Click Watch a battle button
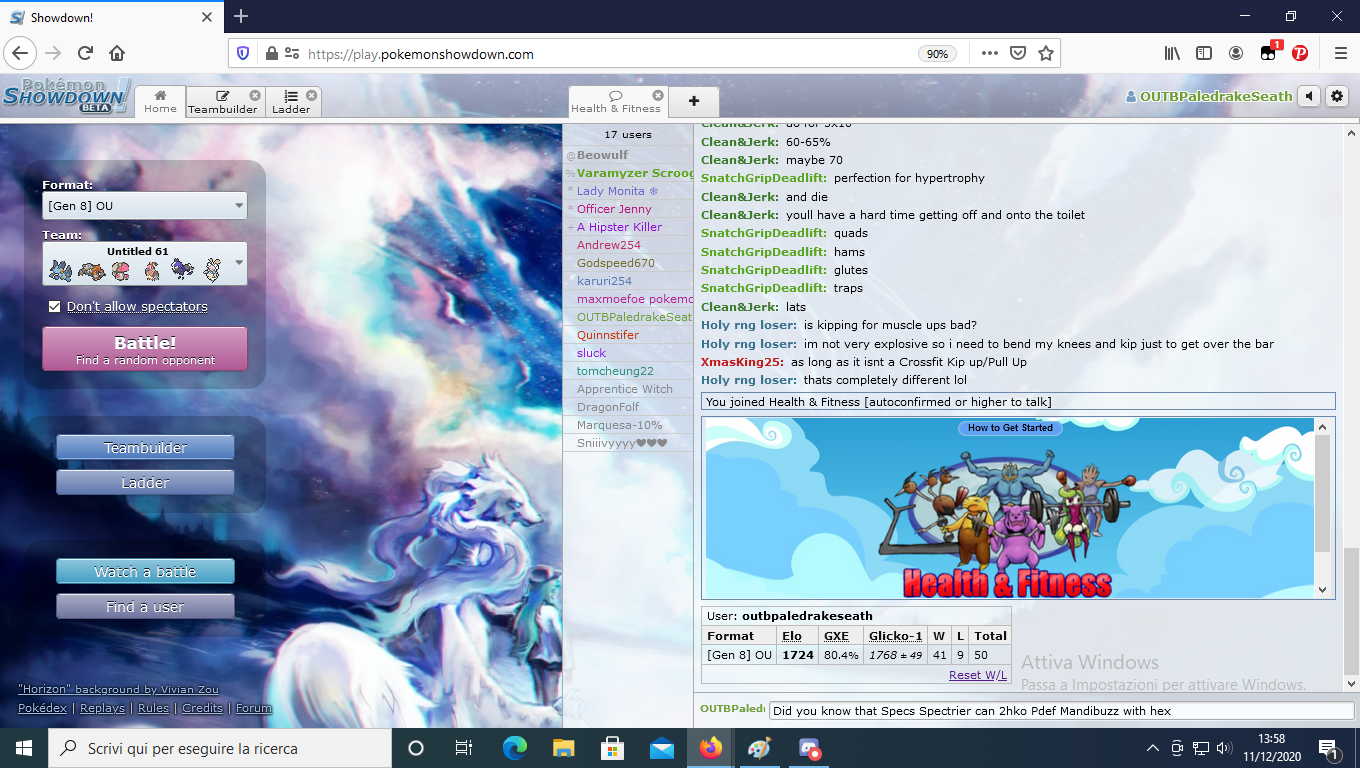This screenshot has width=1360, height=768. pos(145,572)
